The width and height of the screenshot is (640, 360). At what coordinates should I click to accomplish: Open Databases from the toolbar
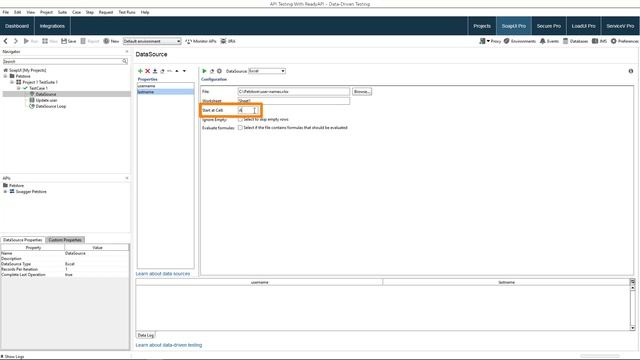[x=576, y=41]
